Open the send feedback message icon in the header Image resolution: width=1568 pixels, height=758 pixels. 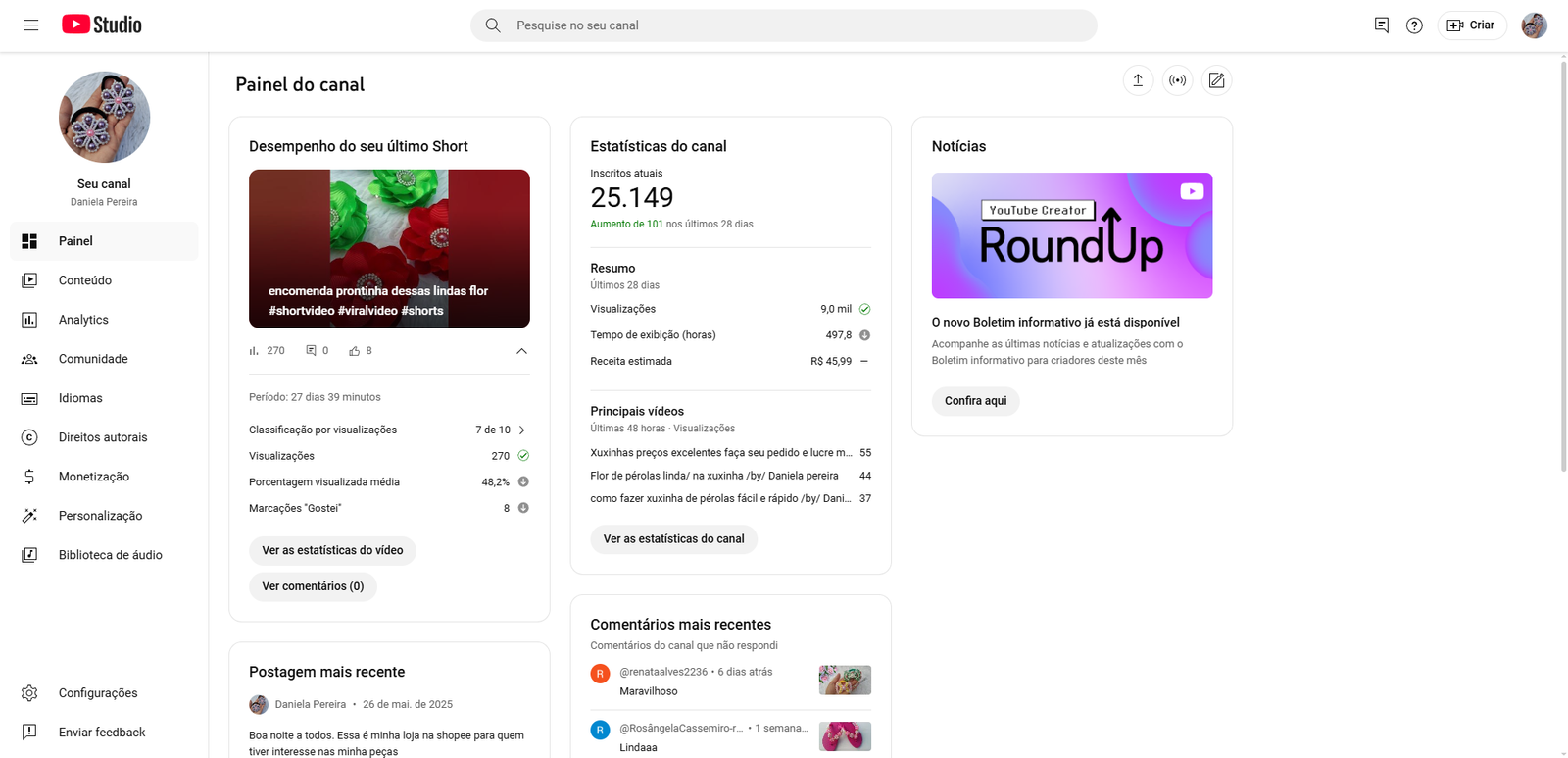point(1382,25)
